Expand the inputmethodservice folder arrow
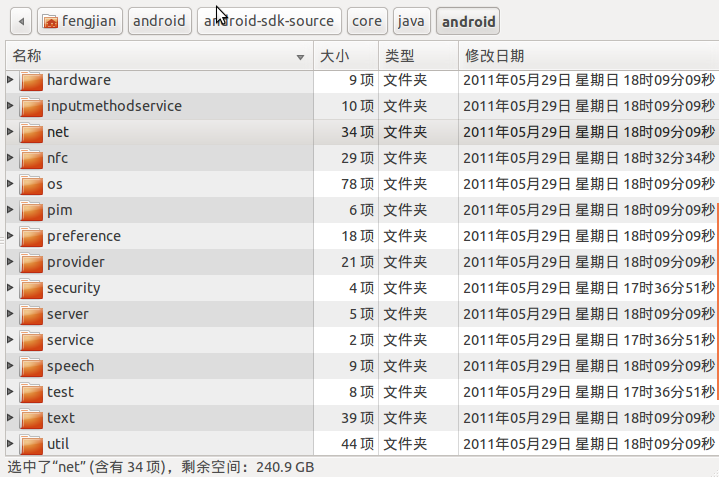Screen dimensions: 719x477 tap(10, 105)
